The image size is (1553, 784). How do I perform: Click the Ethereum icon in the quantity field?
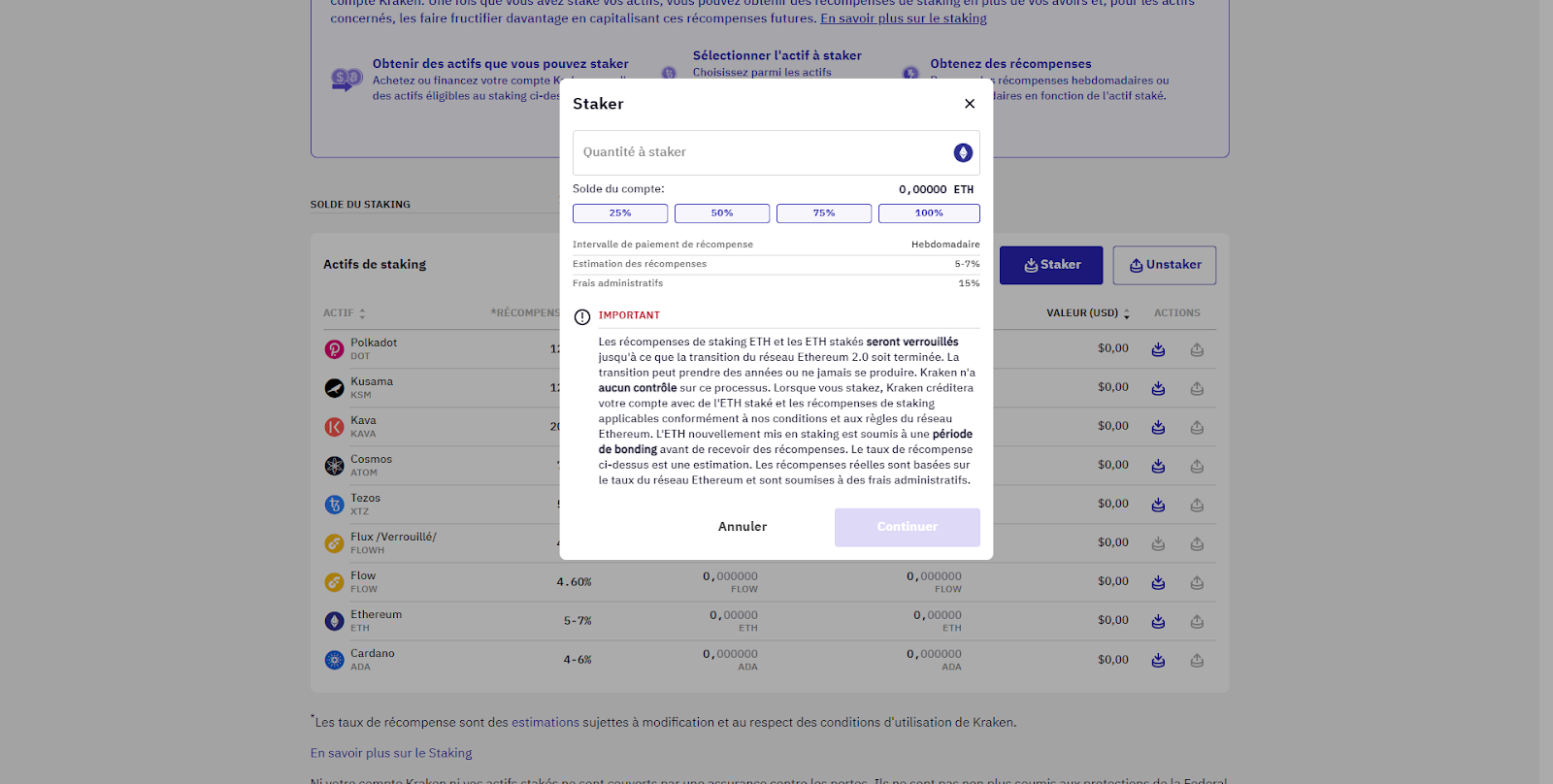(x=963, y=152)
